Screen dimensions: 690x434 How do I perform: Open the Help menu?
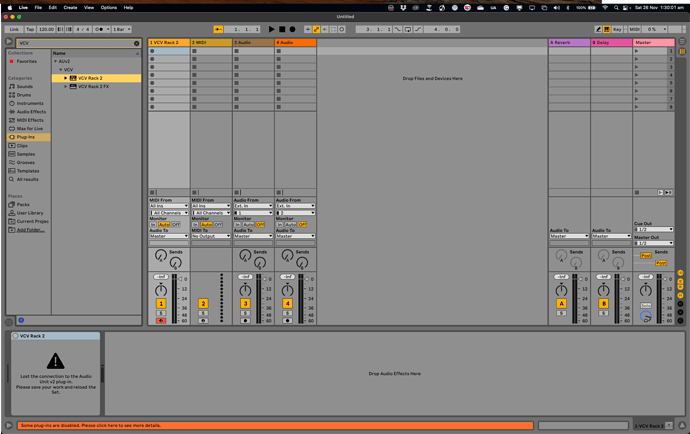point(128,7)
